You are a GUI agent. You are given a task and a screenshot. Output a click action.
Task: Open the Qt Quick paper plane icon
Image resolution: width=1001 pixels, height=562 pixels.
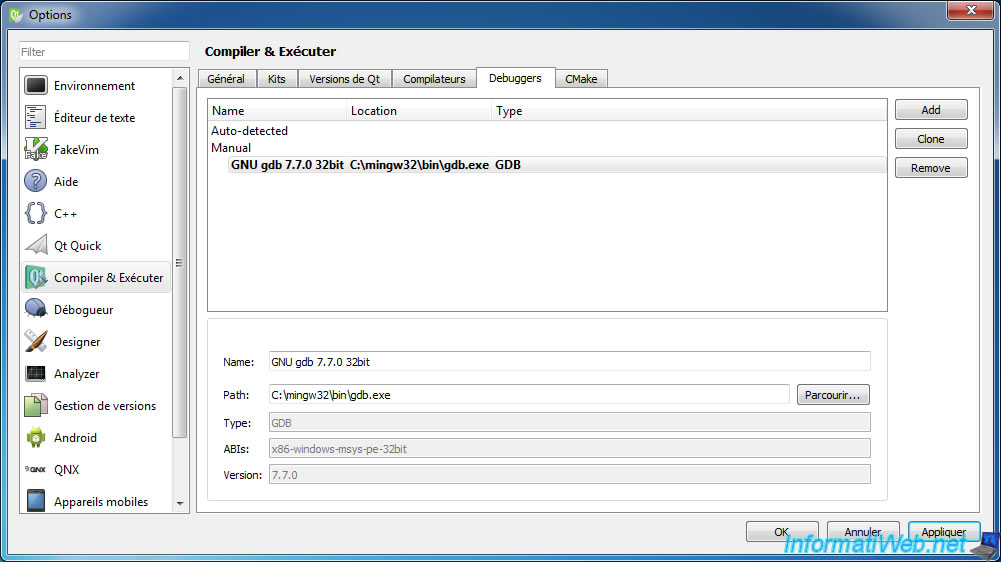36,245
